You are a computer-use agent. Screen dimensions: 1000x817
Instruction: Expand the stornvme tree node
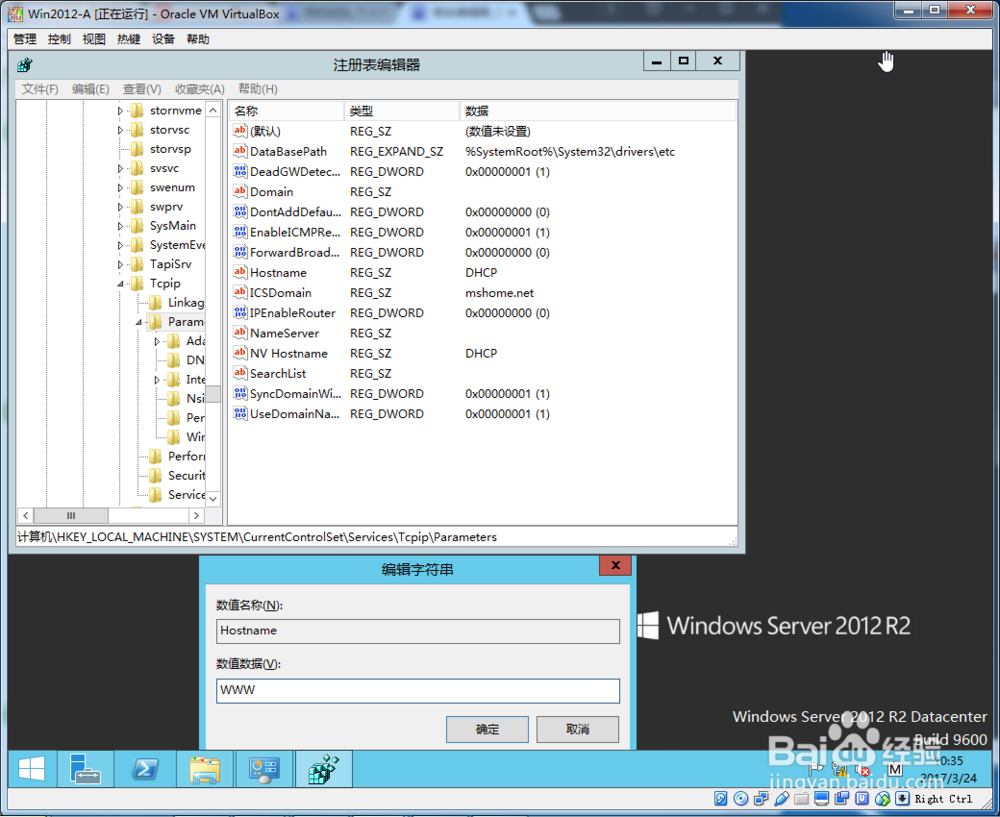tap(120, 111)
